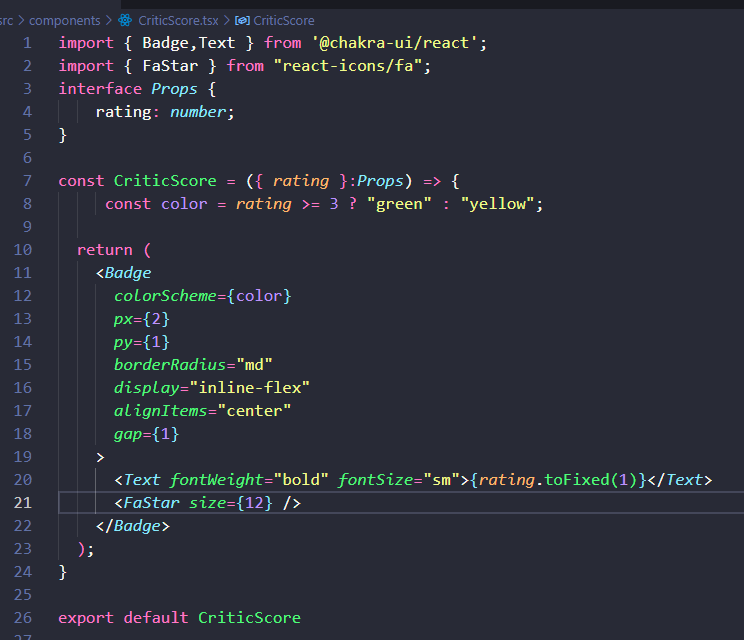Click the closing Badge tag
The image size is (744, 640).
click(132, 526)
